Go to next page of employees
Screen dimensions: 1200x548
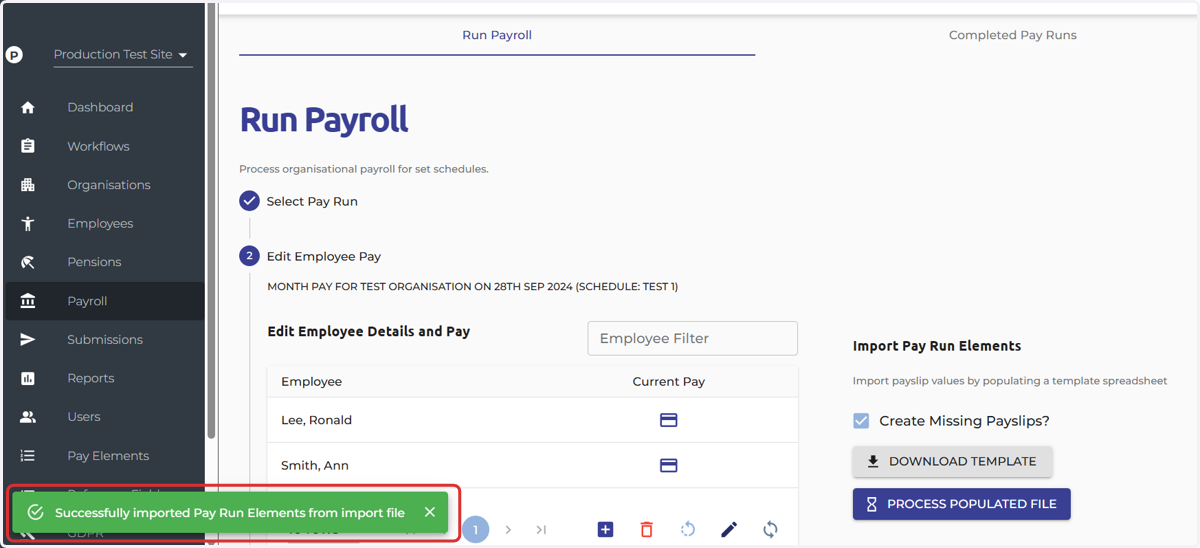point(508,529)
